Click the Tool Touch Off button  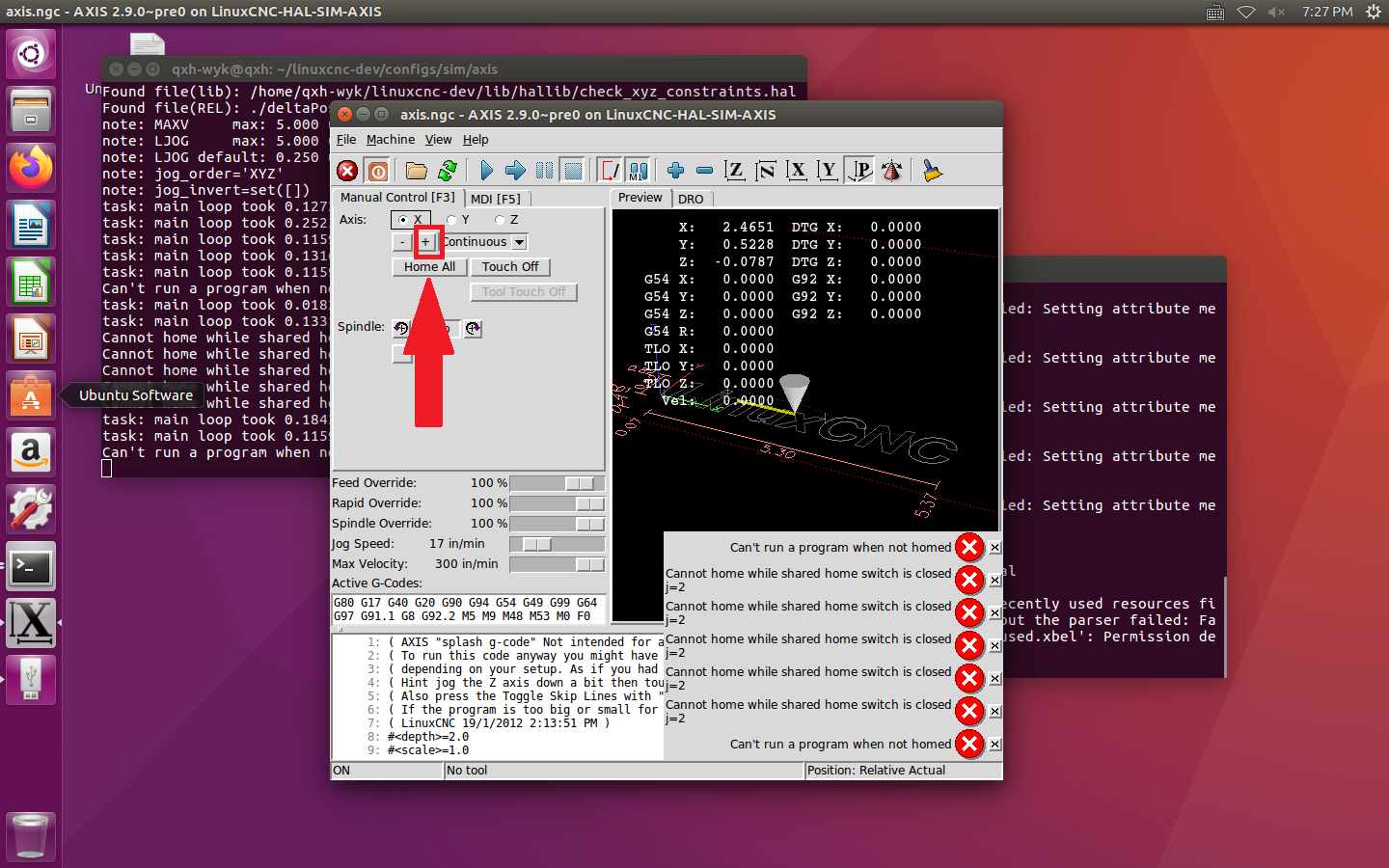click(524, 292)
